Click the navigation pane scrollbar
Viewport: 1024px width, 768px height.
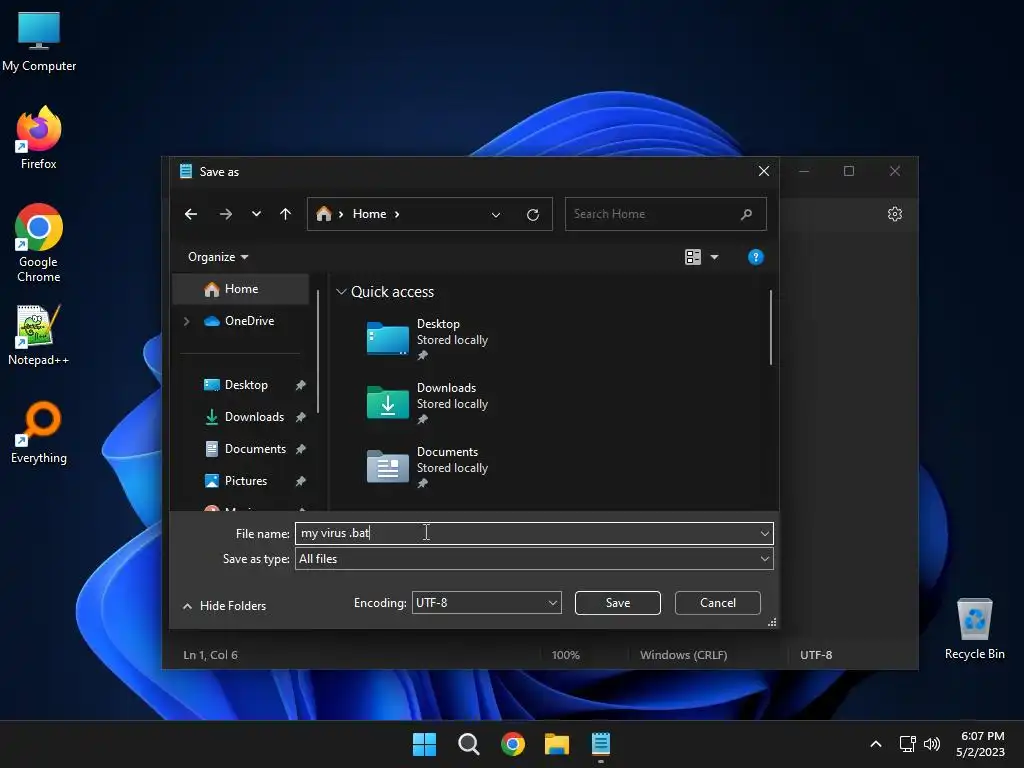(318, 351)
